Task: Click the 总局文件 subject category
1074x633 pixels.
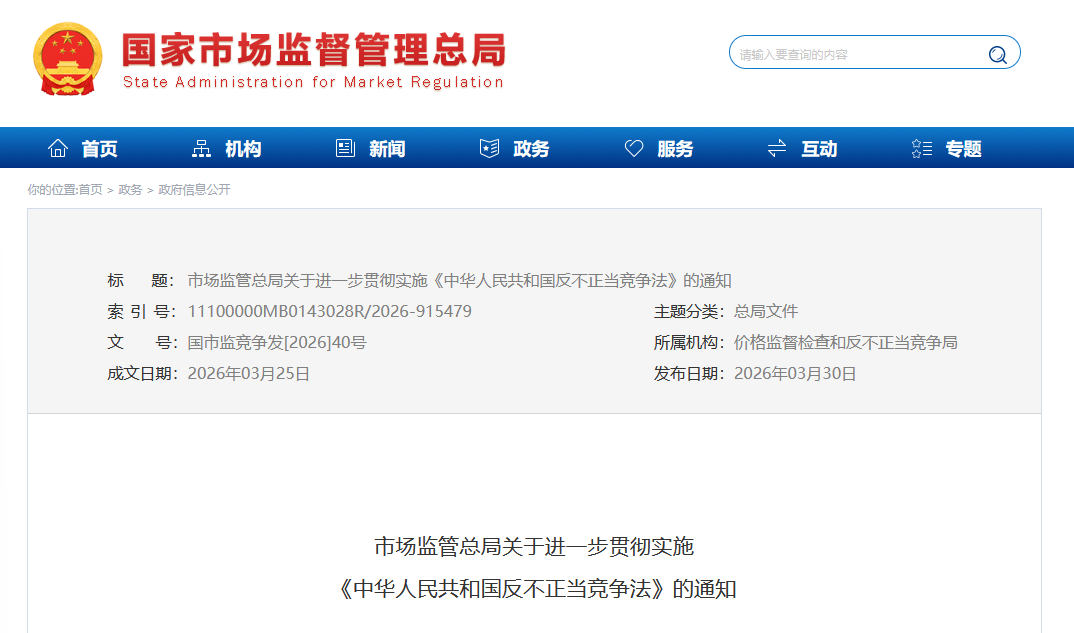Action: [x=769, y=311]
